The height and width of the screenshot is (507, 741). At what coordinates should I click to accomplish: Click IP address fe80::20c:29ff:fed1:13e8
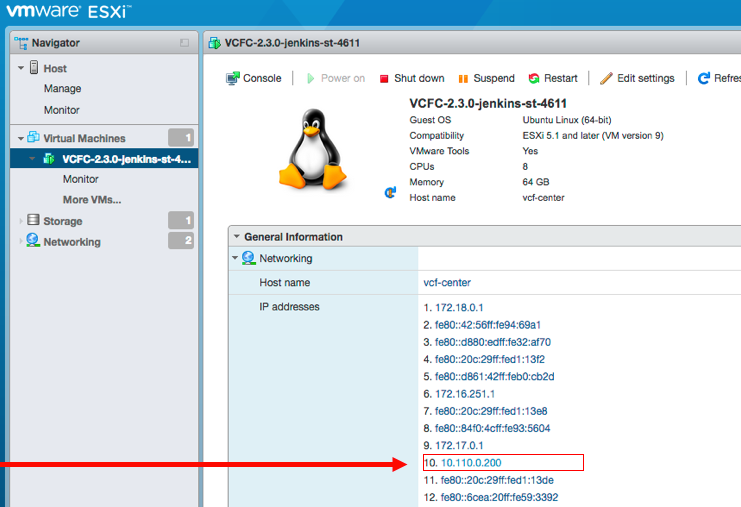point(491,411)
